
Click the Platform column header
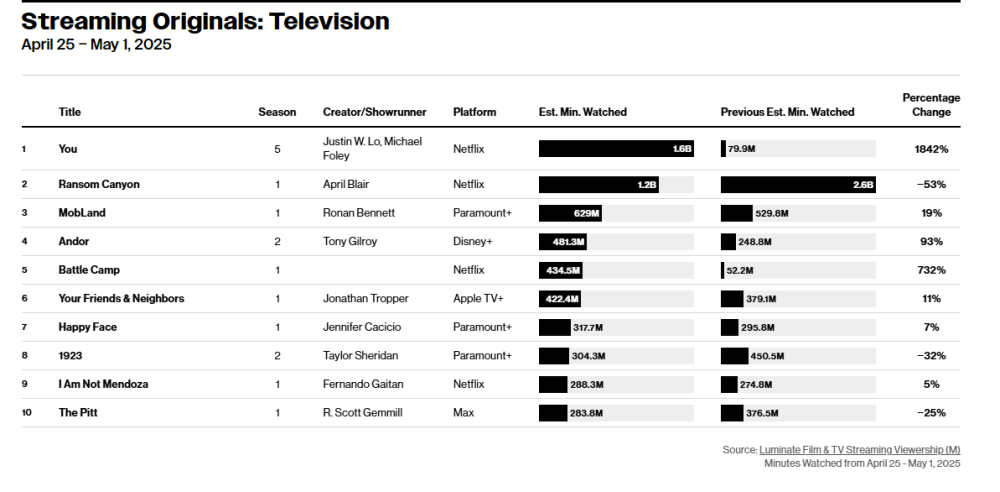pos(474,112)
